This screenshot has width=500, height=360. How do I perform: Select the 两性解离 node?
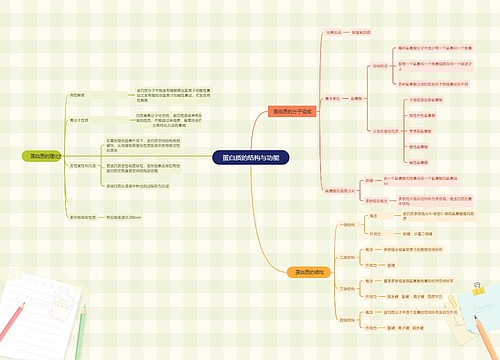click(x=77, y=95)
